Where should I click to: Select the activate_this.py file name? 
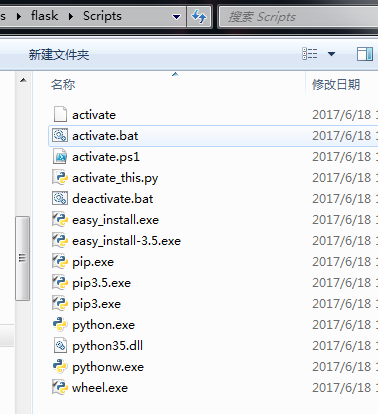pyautogui.click(x=115, y=178)
